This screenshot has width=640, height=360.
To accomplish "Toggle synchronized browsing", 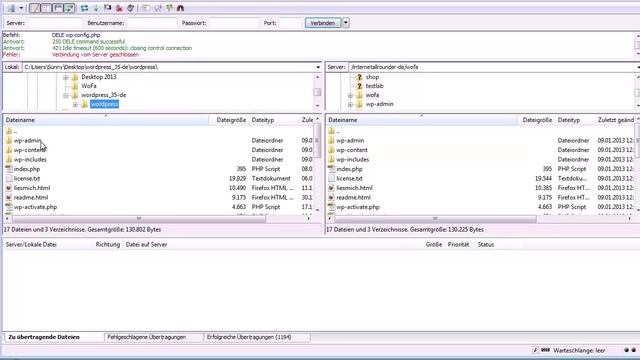I will click(x=169, y=8).
